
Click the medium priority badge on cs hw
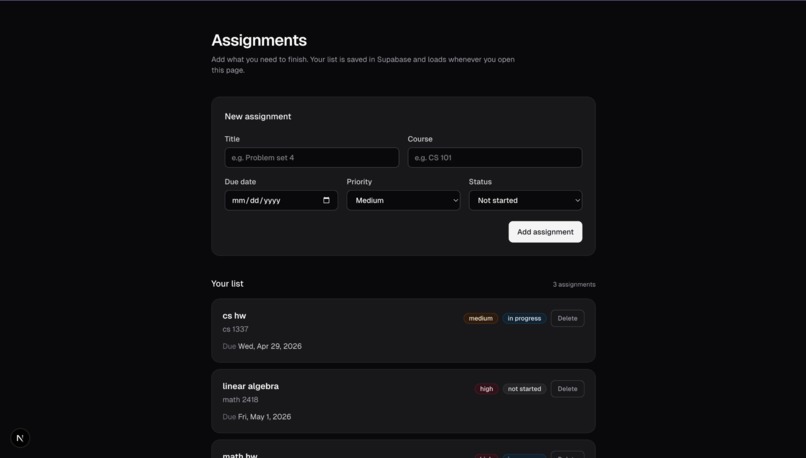click(481, 318)
